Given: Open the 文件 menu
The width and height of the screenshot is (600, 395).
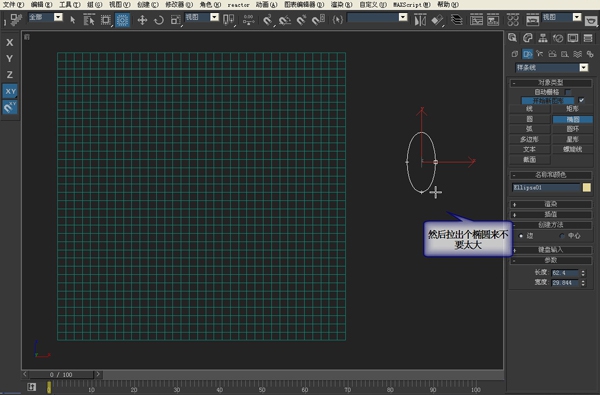Looking at the screenshot, I should [x=13, y=5].
